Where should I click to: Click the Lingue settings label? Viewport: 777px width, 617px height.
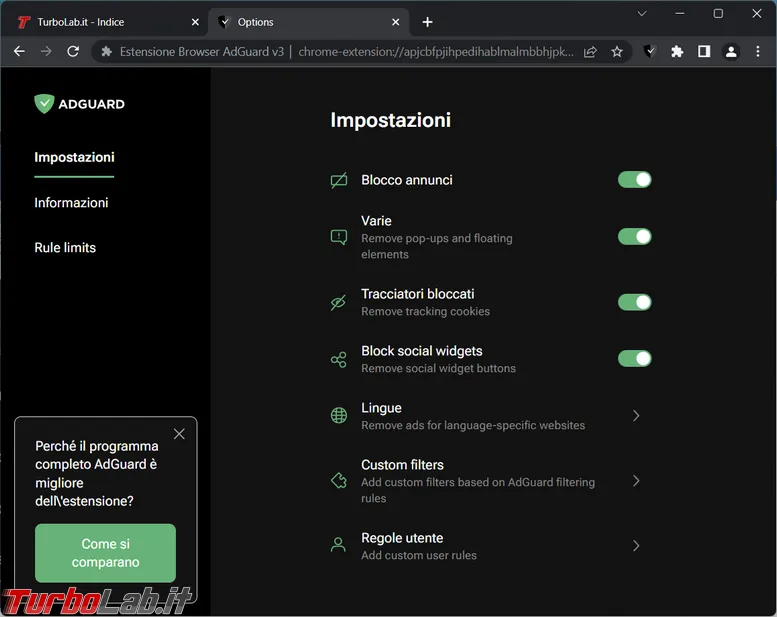pyautogui.click(x=381, y=407)
